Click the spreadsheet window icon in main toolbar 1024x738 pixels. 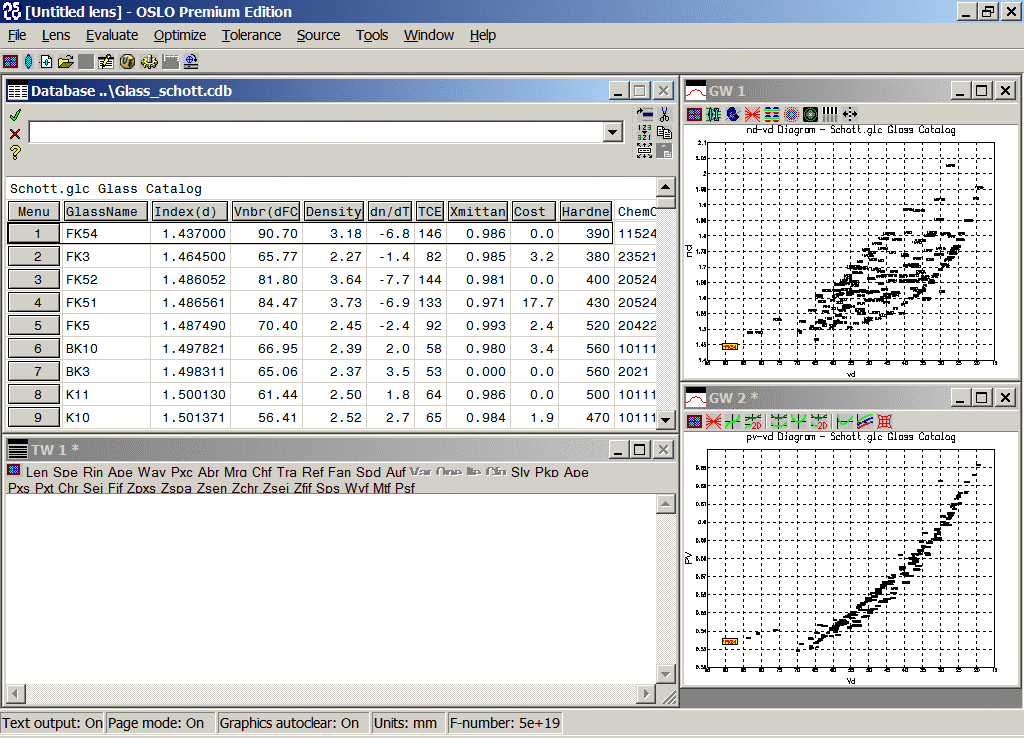point(170,61)
